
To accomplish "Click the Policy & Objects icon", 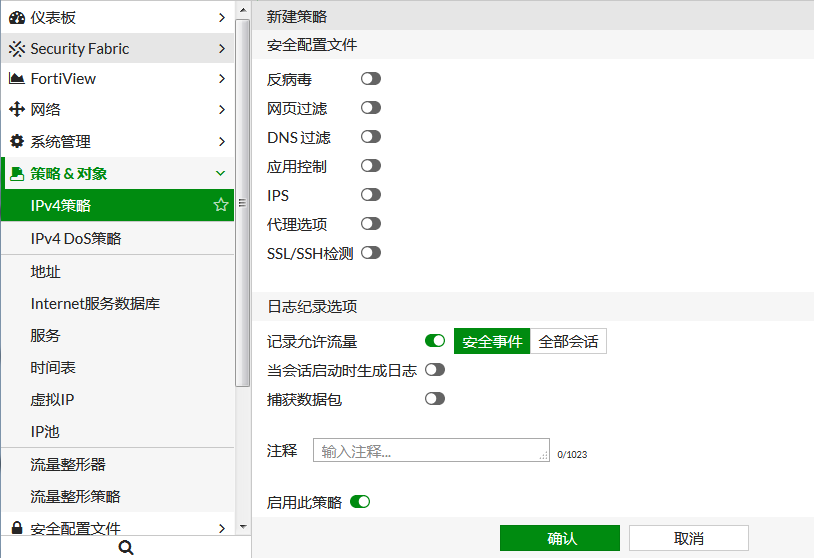I will coord(17,174).
